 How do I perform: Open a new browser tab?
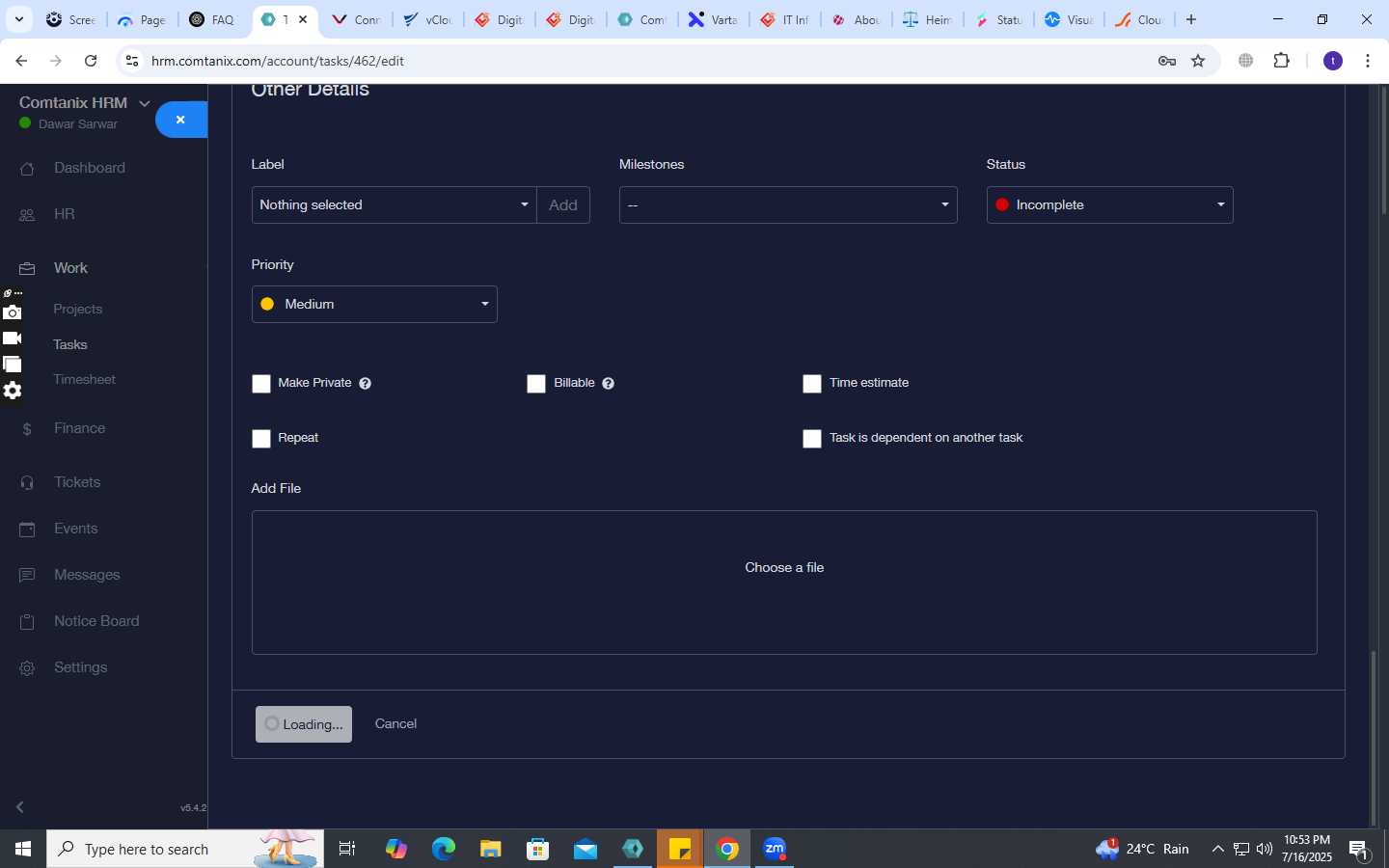tap(1191, 19)
